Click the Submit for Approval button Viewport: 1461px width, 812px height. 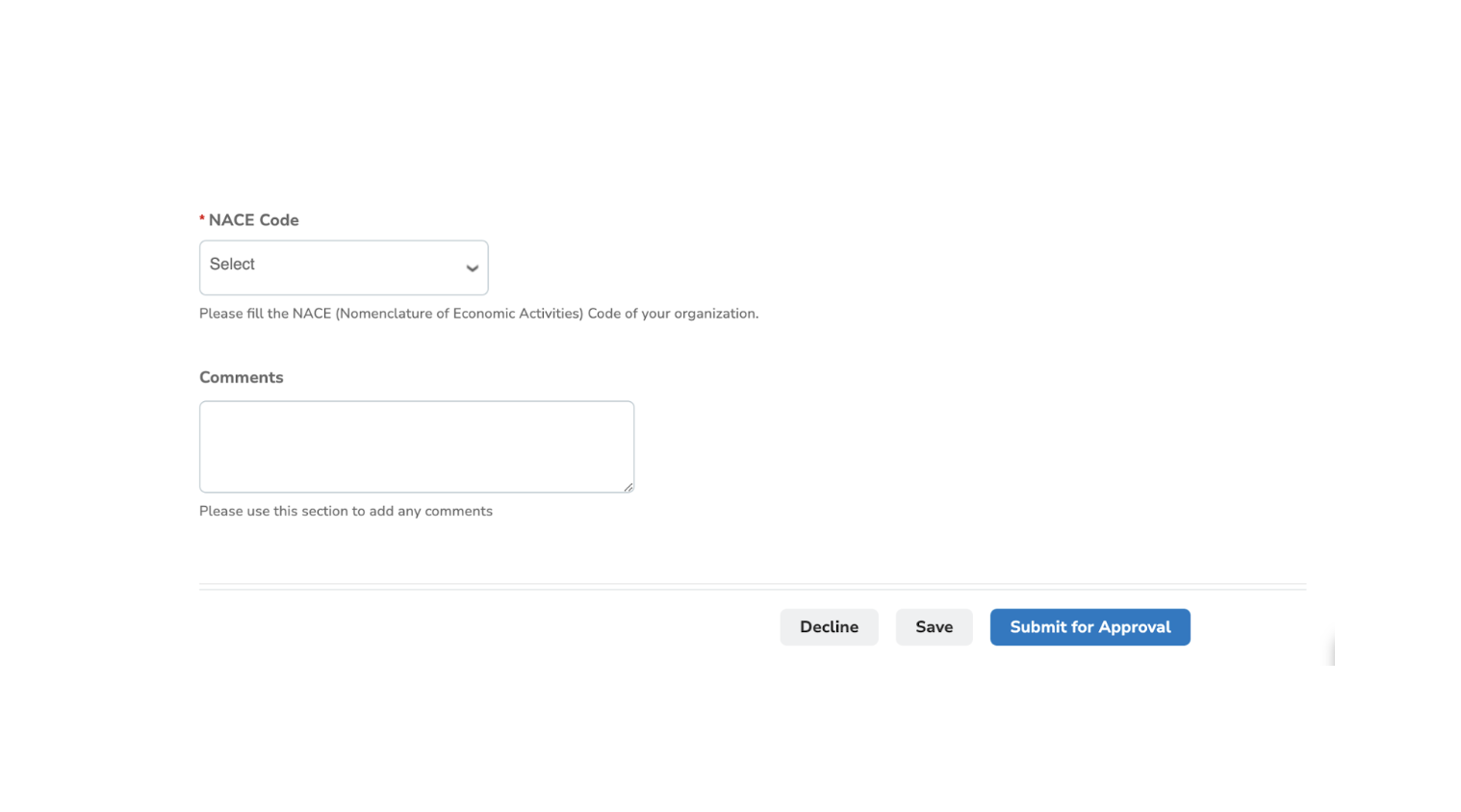pyautogui.click(x=1089, y=626)
